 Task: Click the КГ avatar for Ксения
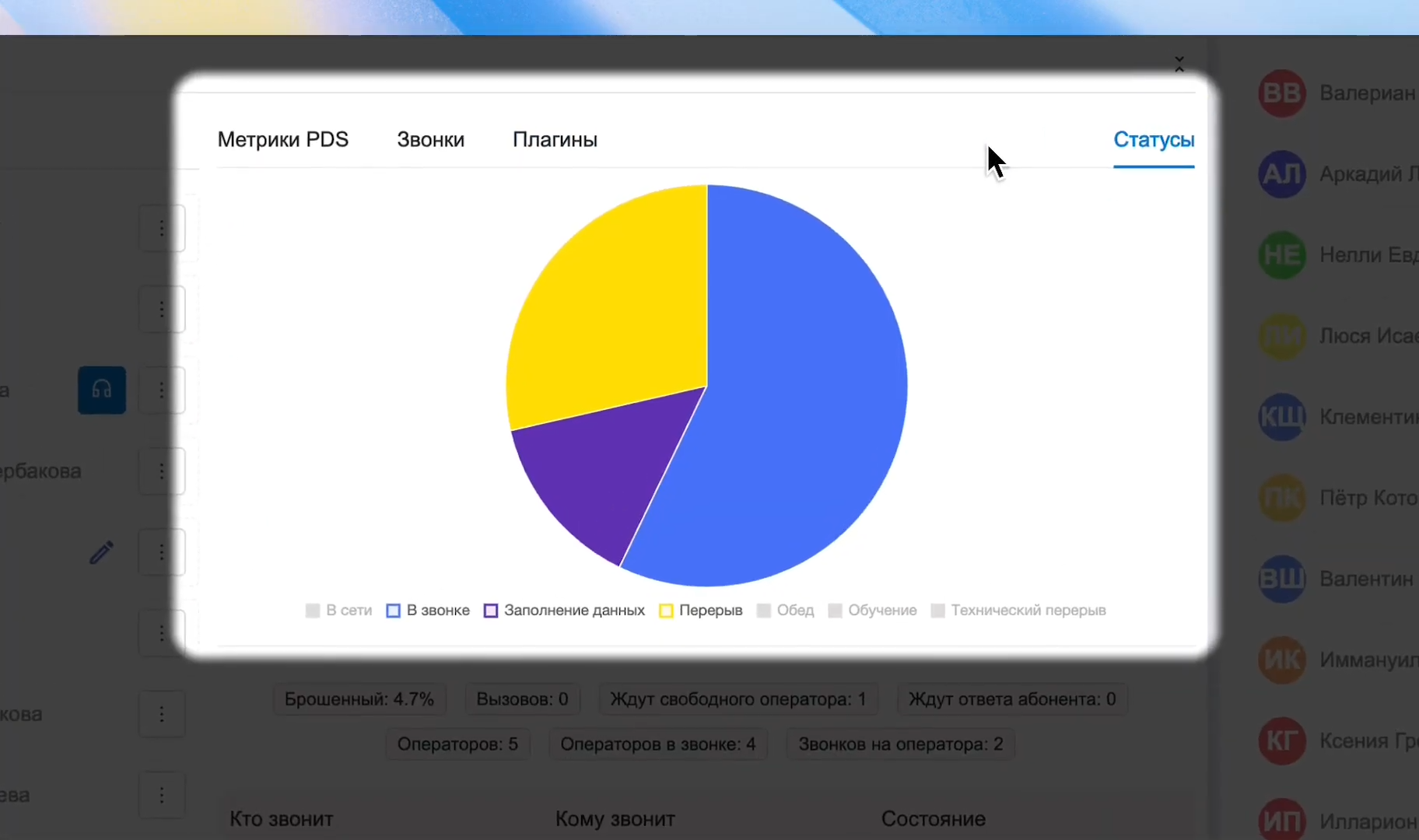pyautogui.click(x=1282, y=740)
